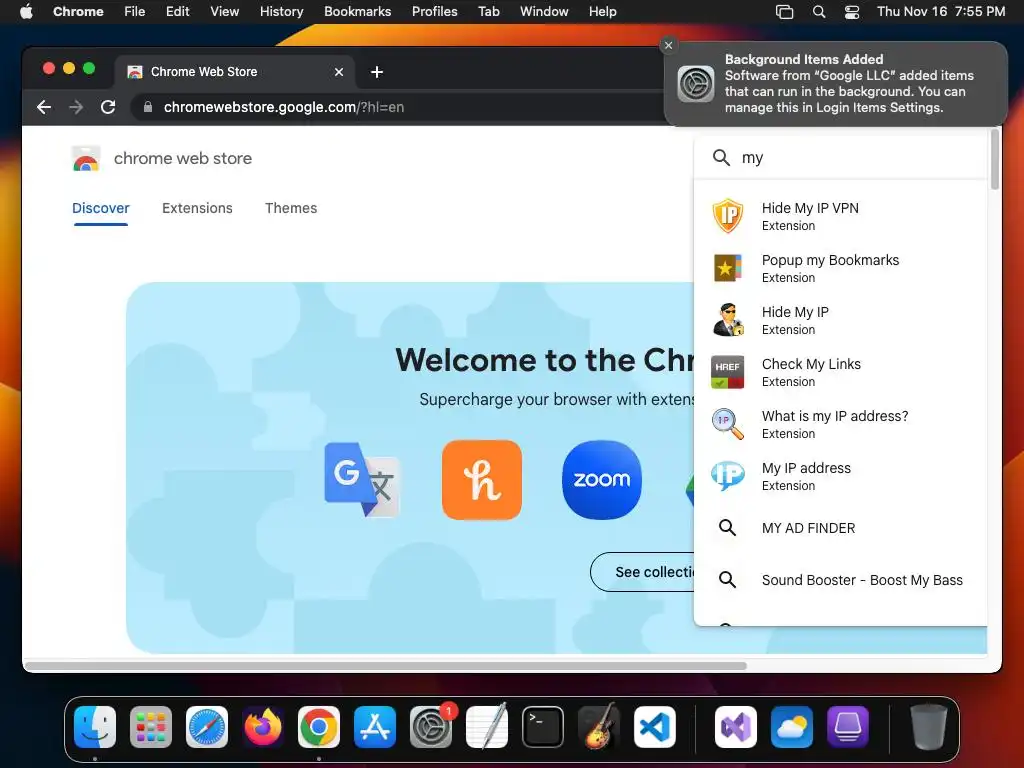Select the Hide My IP VPN suggestion text
Screen dimensions: 1024x768
tap(810, 208)
